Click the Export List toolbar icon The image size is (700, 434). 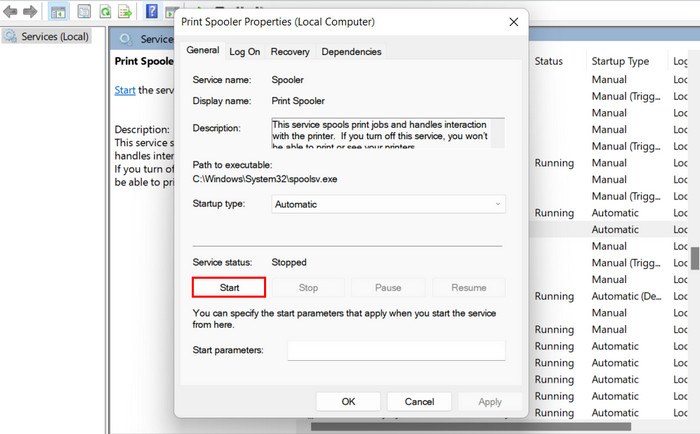125,12
